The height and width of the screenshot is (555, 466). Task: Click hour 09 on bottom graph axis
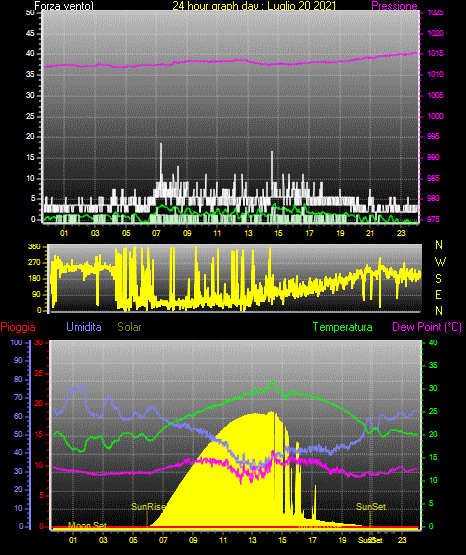[x=193, y=540]
